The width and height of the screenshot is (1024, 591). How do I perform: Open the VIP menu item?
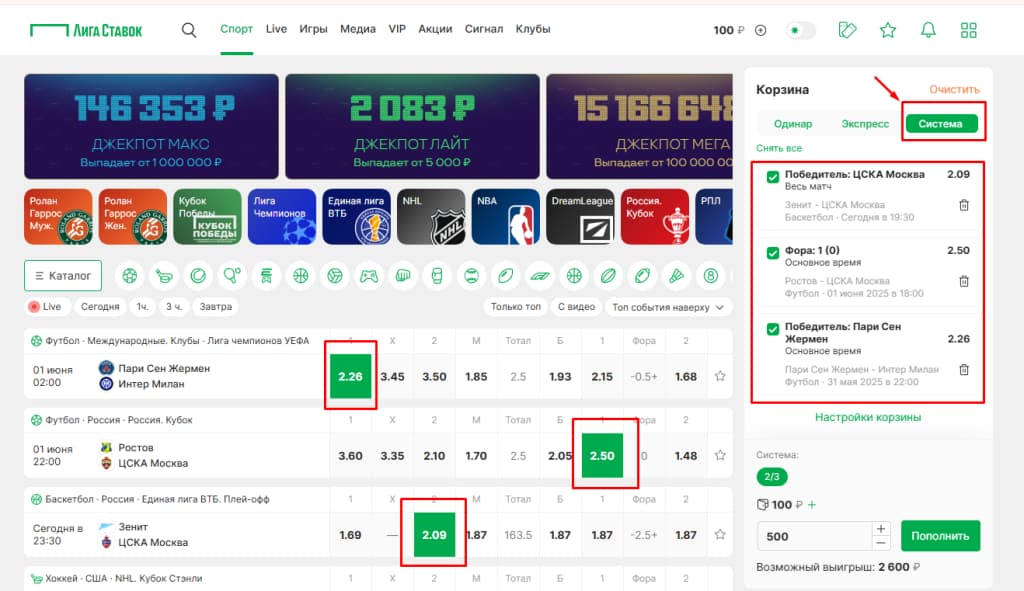click(397, 29)
